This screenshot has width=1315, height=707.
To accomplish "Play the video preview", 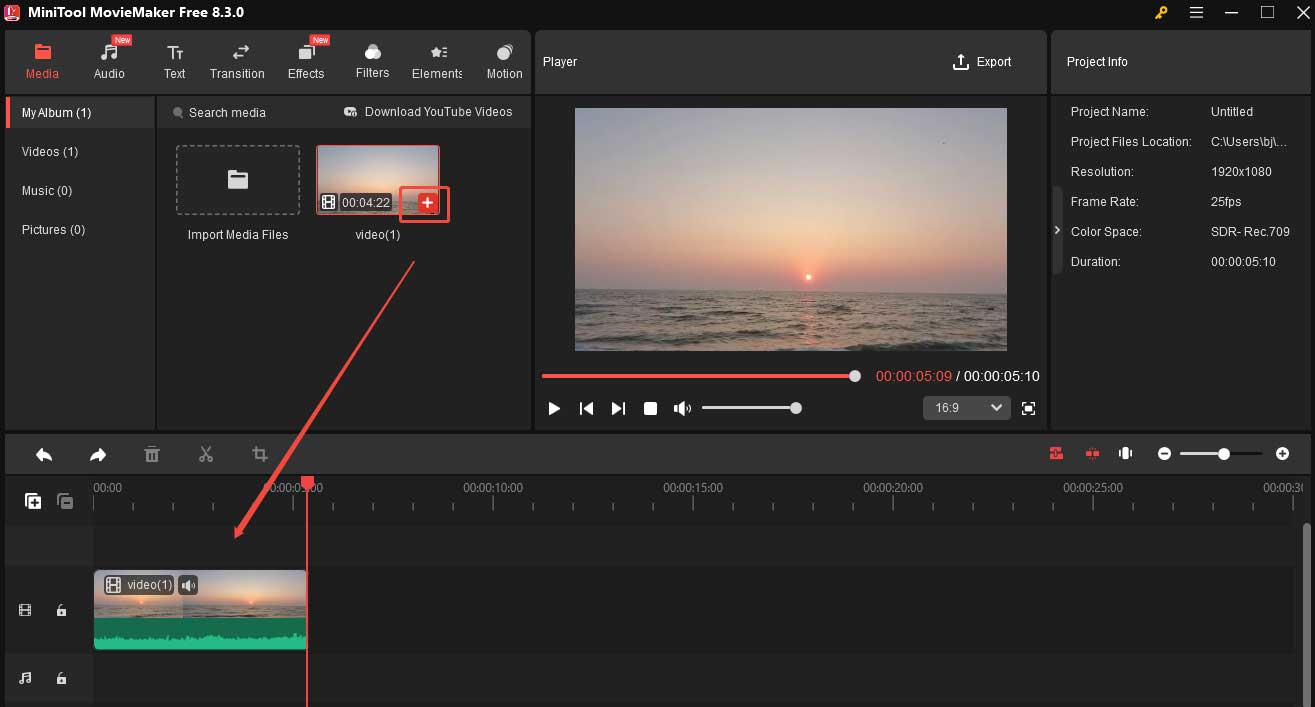I will click(554, 408).
